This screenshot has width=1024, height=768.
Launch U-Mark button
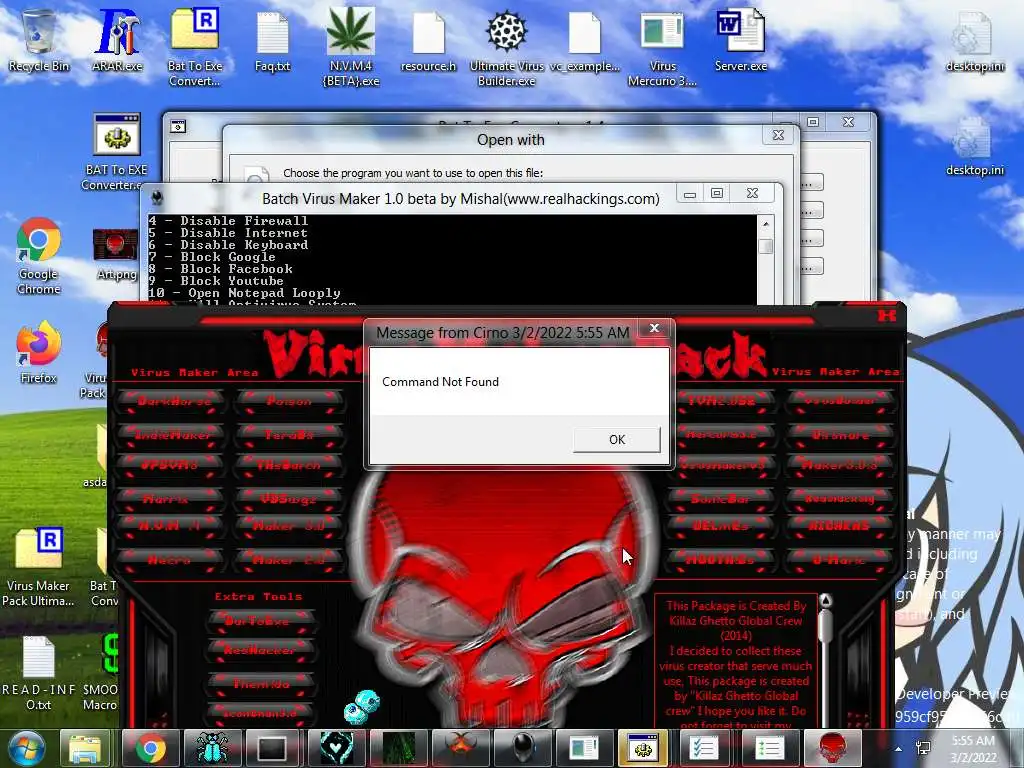coord(839,560)
